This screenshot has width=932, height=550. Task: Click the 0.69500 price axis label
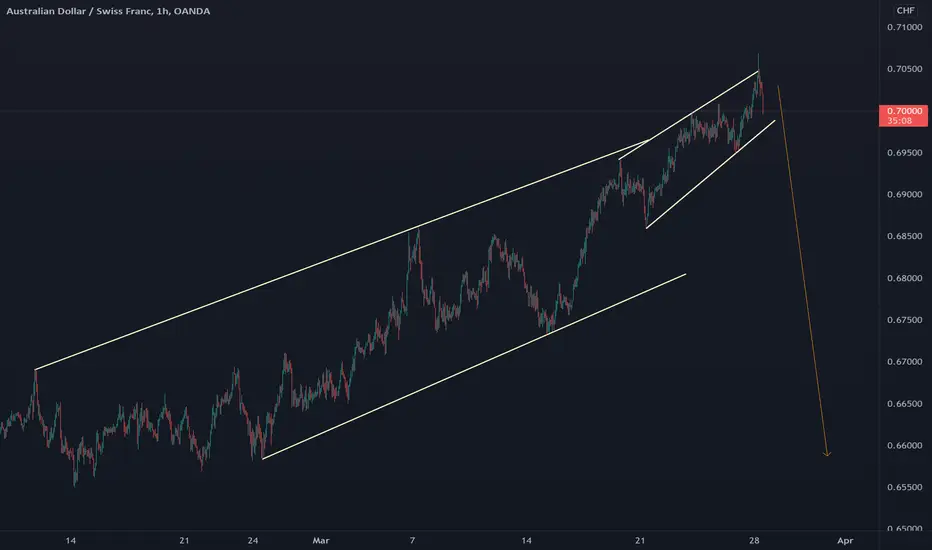904,153
